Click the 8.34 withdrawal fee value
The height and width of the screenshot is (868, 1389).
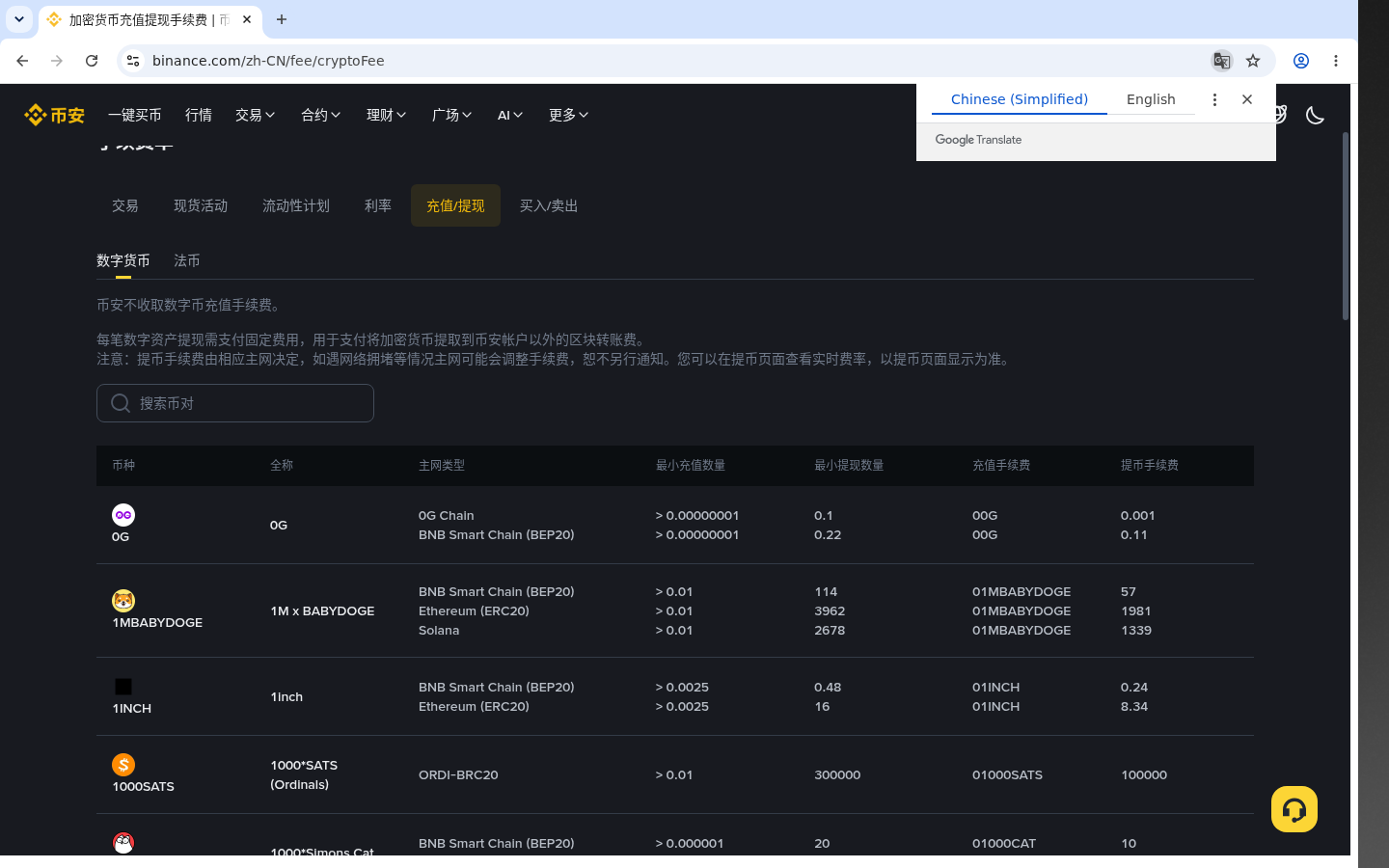(1134, 706)
